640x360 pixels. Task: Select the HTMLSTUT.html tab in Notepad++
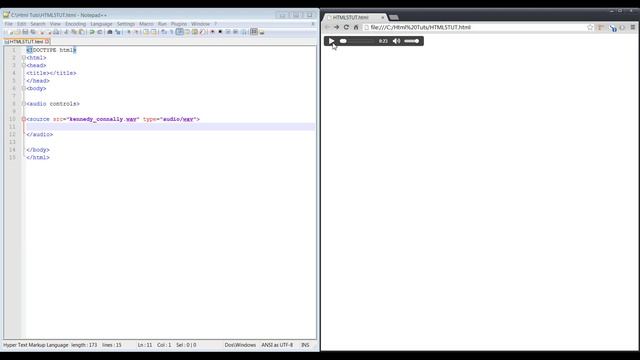point(26,42)
